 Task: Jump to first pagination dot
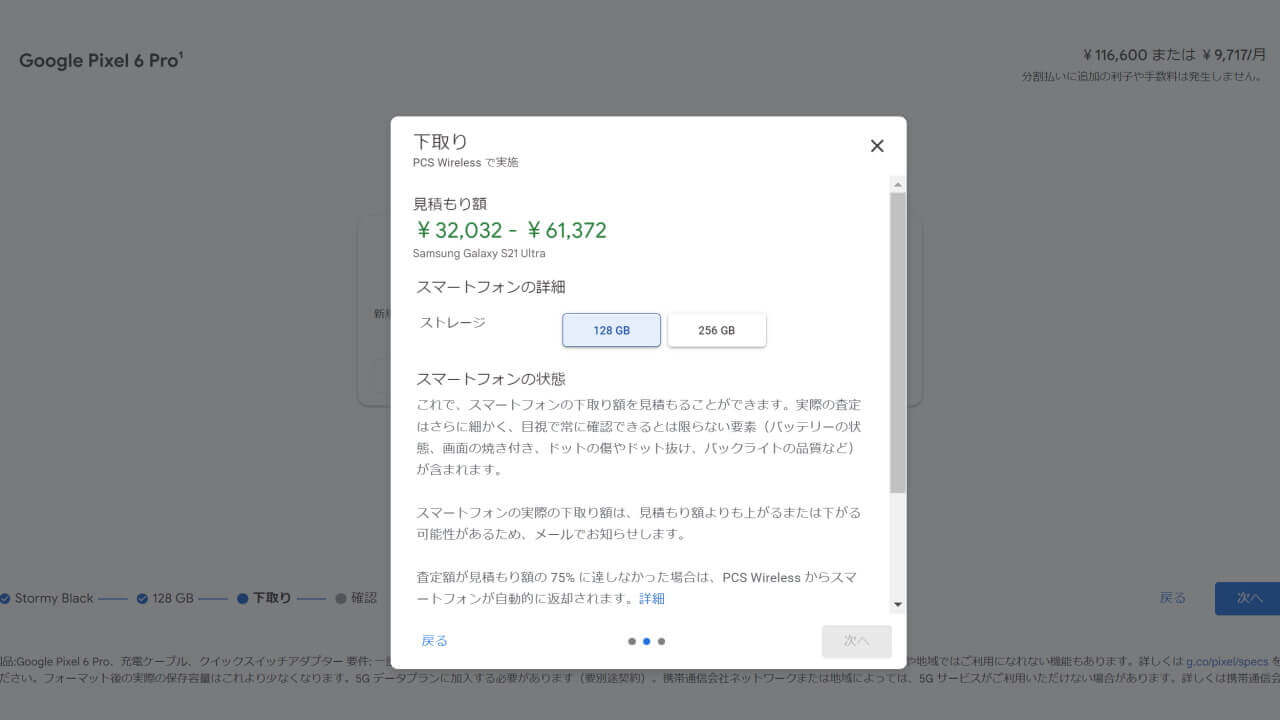pyautogui.click(x=632, y=641)
